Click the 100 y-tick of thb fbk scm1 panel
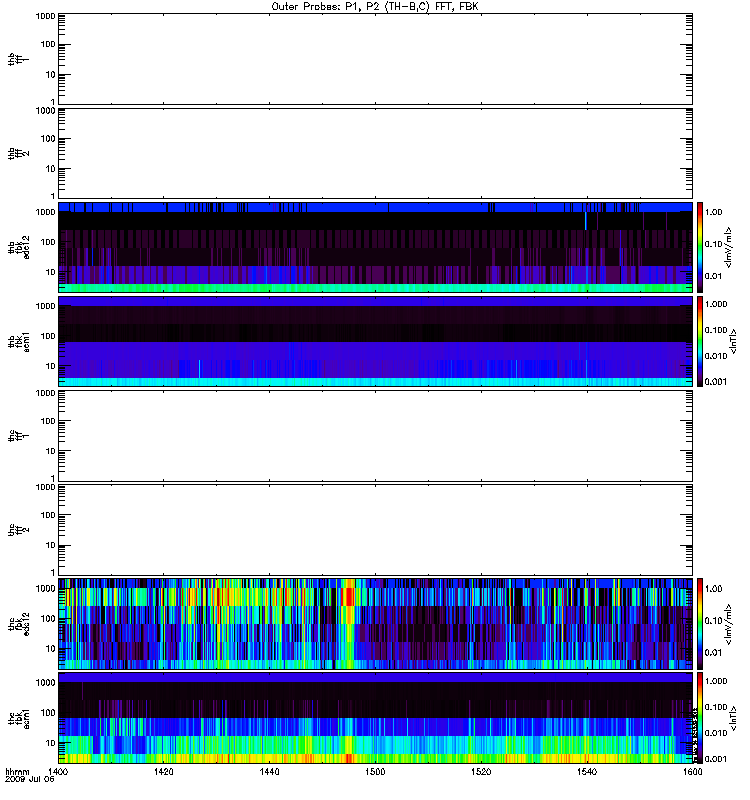The image size is (750, 800). 50,336
